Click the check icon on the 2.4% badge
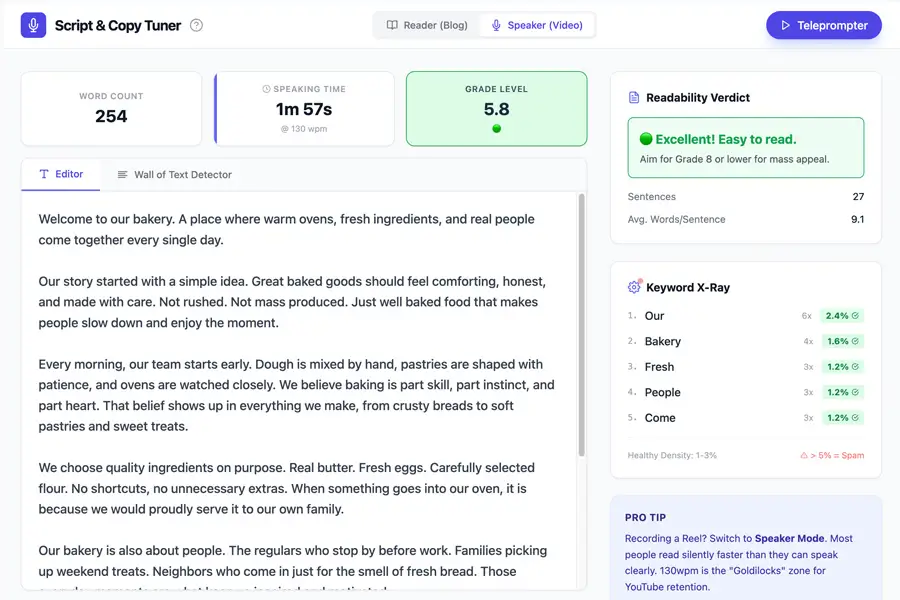This screenshot has width=900, height=600. tap(856, 316)
